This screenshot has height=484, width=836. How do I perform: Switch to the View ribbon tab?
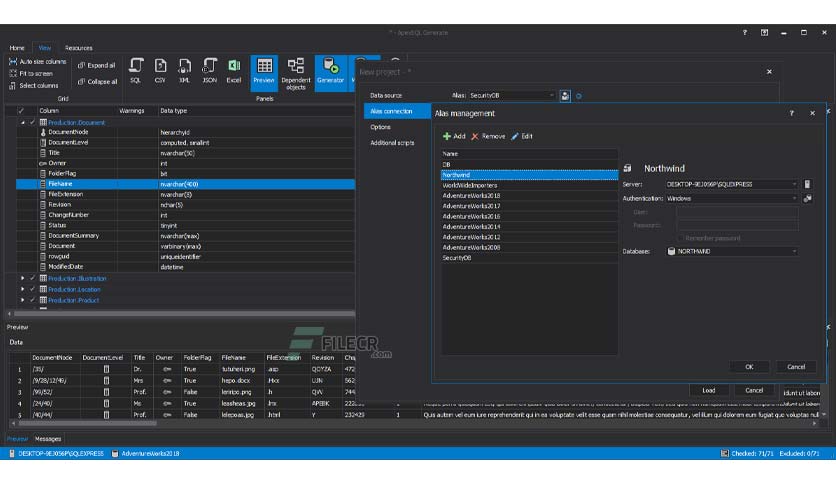[x=45, y=48]
